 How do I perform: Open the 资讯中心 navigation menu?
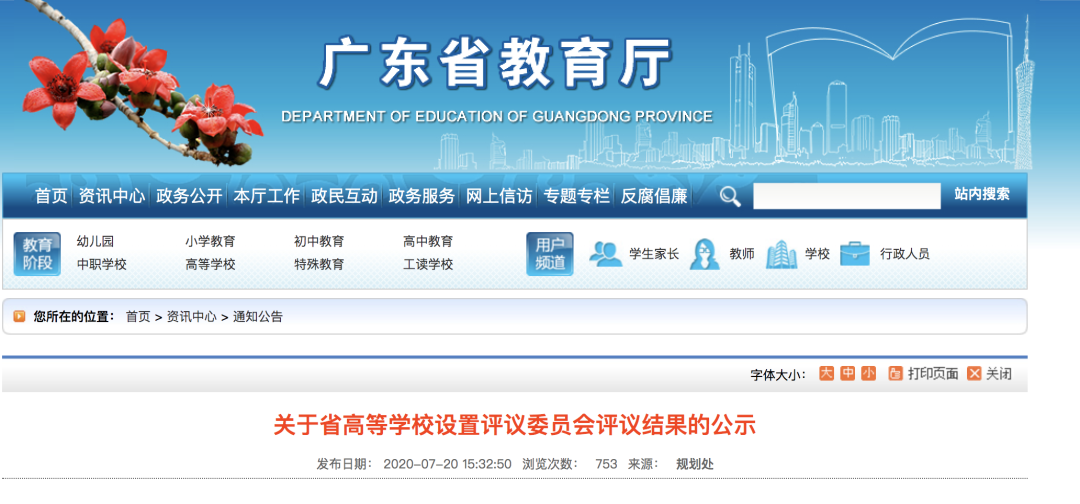tap(112, 196)
